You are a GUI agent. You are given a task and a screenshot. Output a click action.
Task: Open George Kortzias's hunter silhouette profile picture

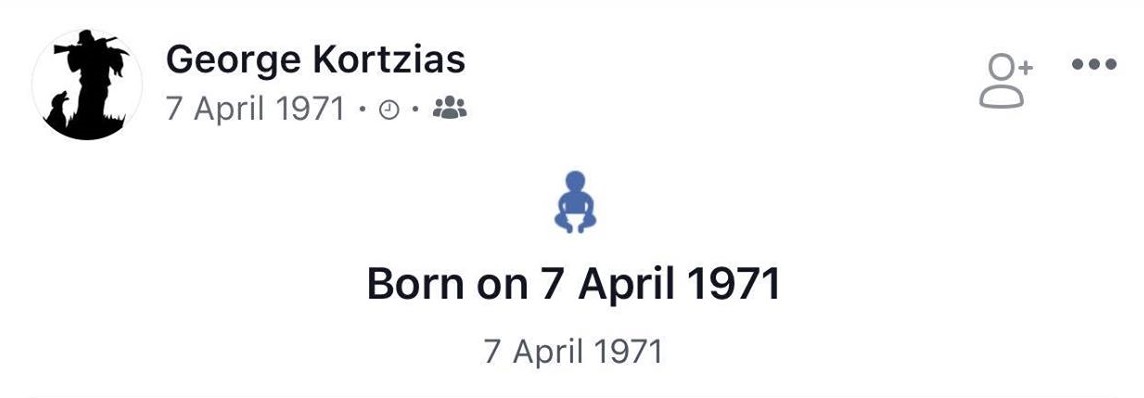[88, 84]
